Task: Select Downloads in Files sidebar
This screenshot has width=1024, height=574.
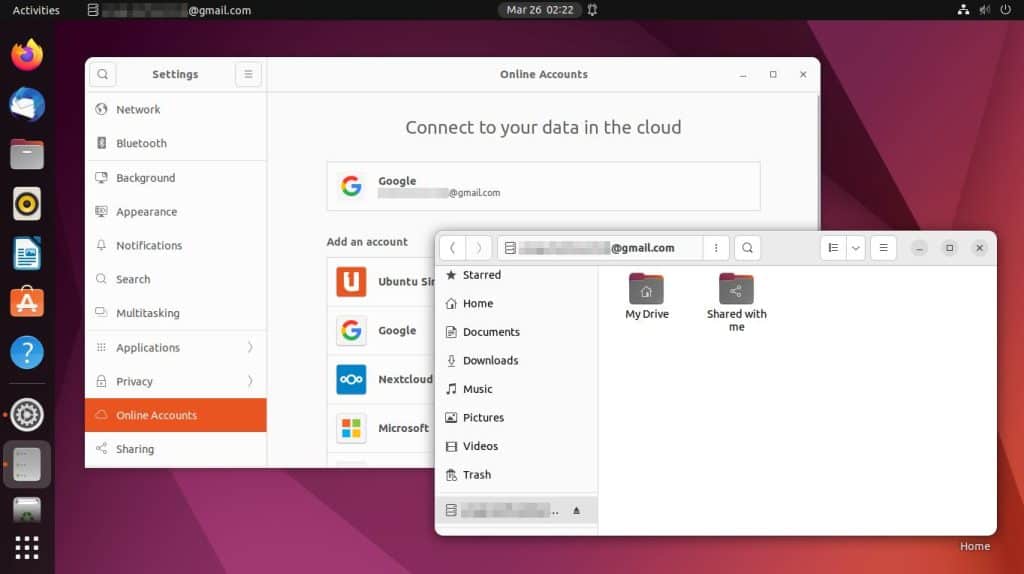Action: (x=490, y=360)
